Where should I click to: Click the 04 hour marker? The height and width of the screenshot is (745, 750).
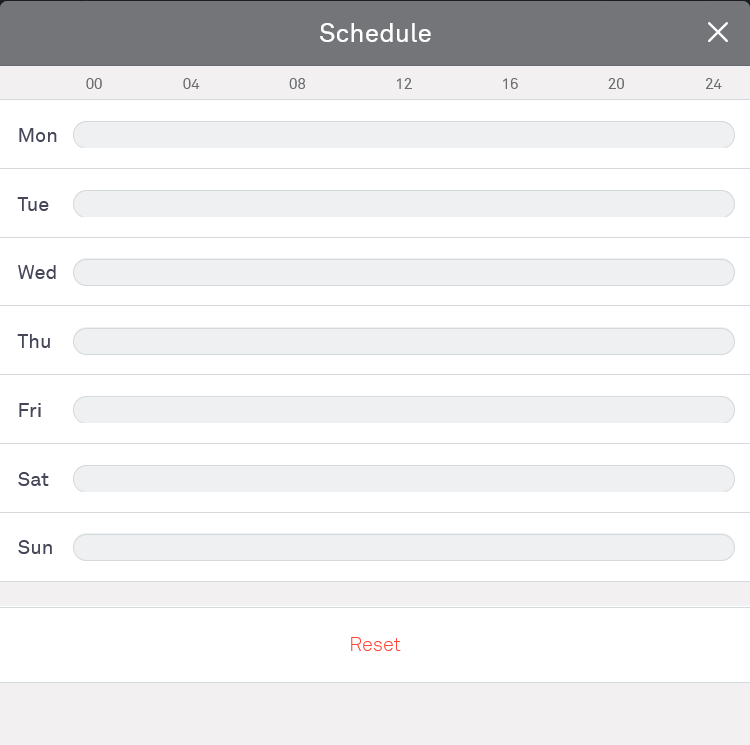(191, 84)
